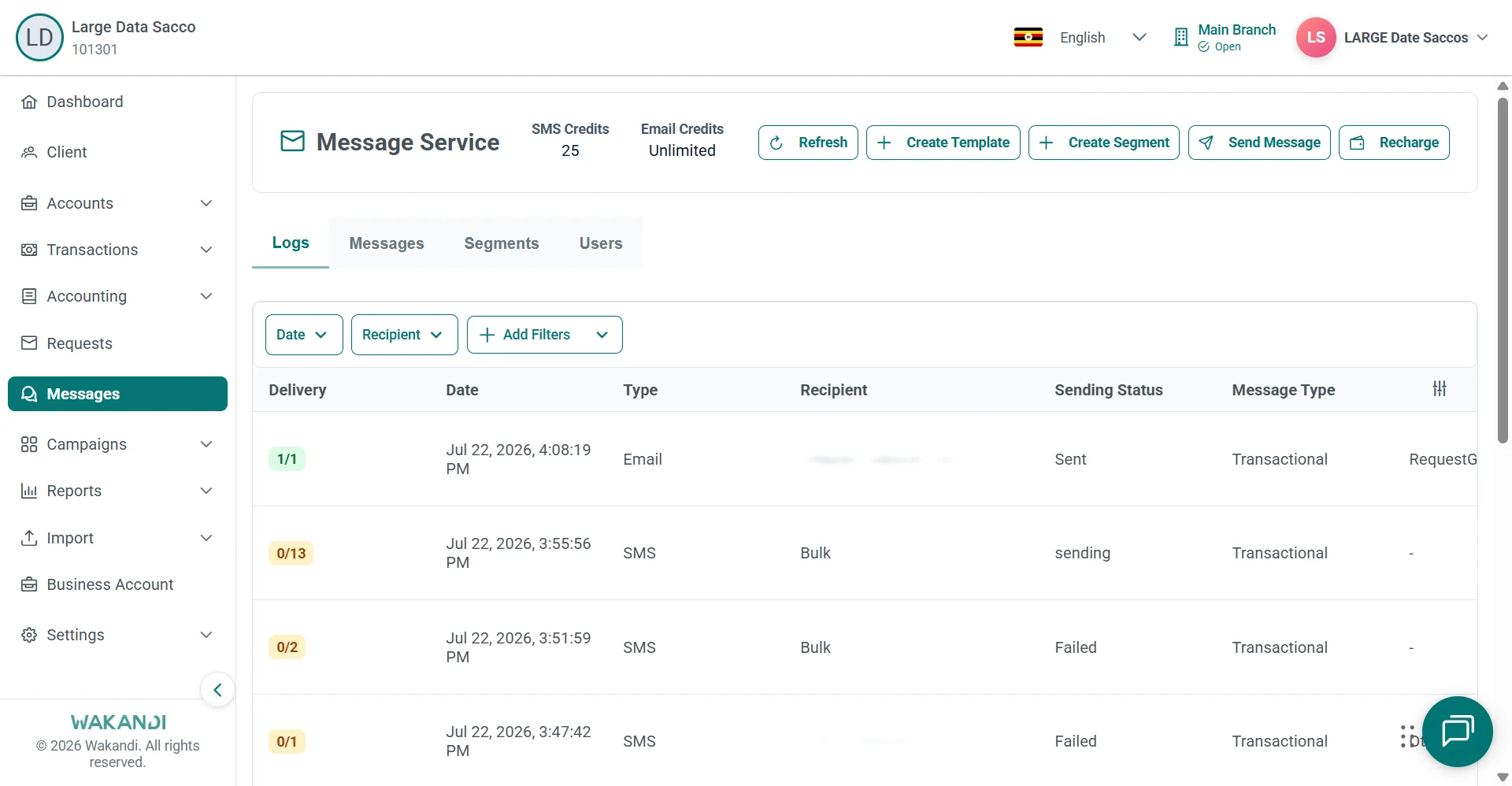
Task: Click the scrollbar down arrow
Action: [1503, 777]
